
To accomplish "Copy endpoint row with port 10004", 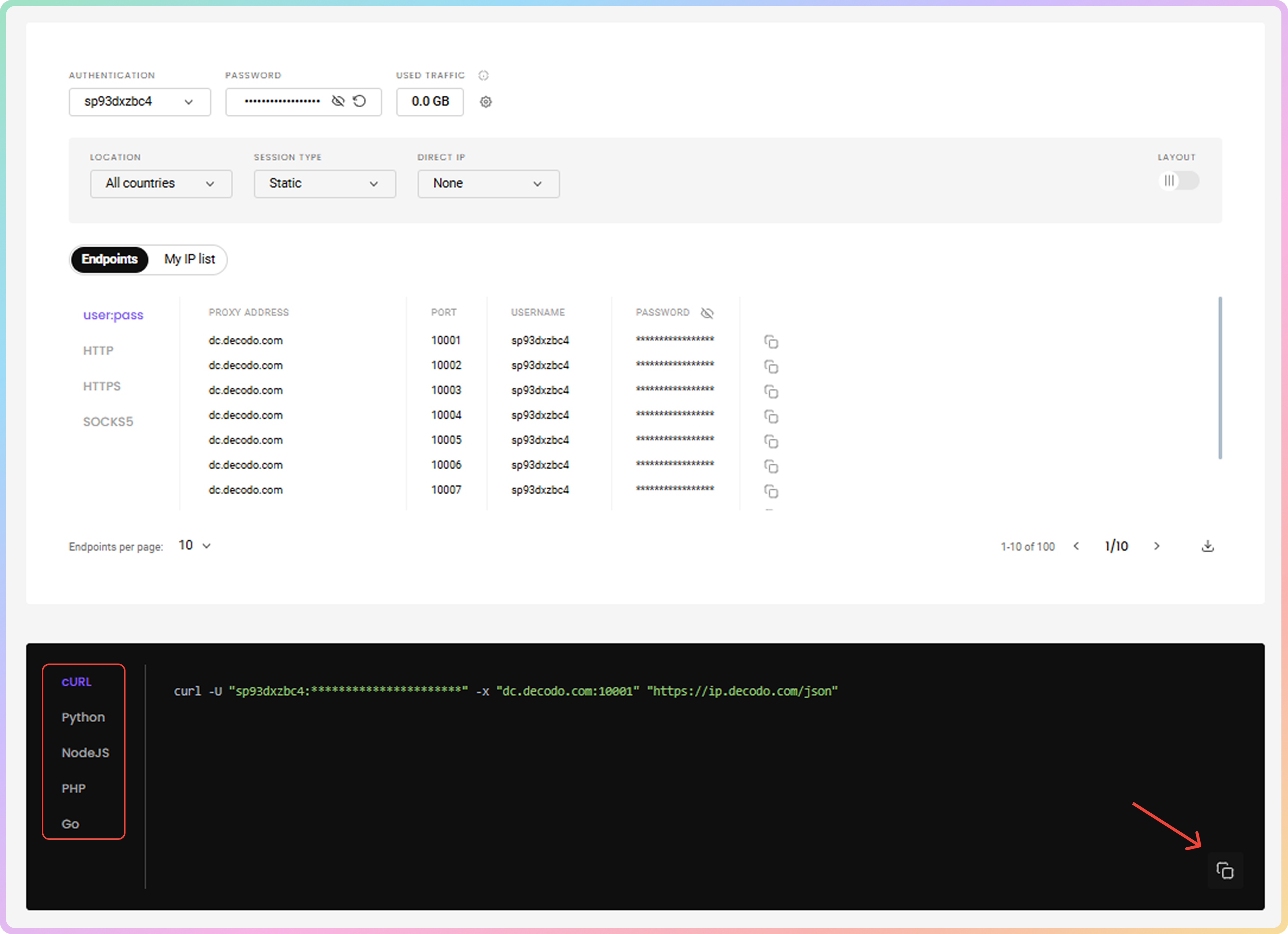I will tap(771, 417).
